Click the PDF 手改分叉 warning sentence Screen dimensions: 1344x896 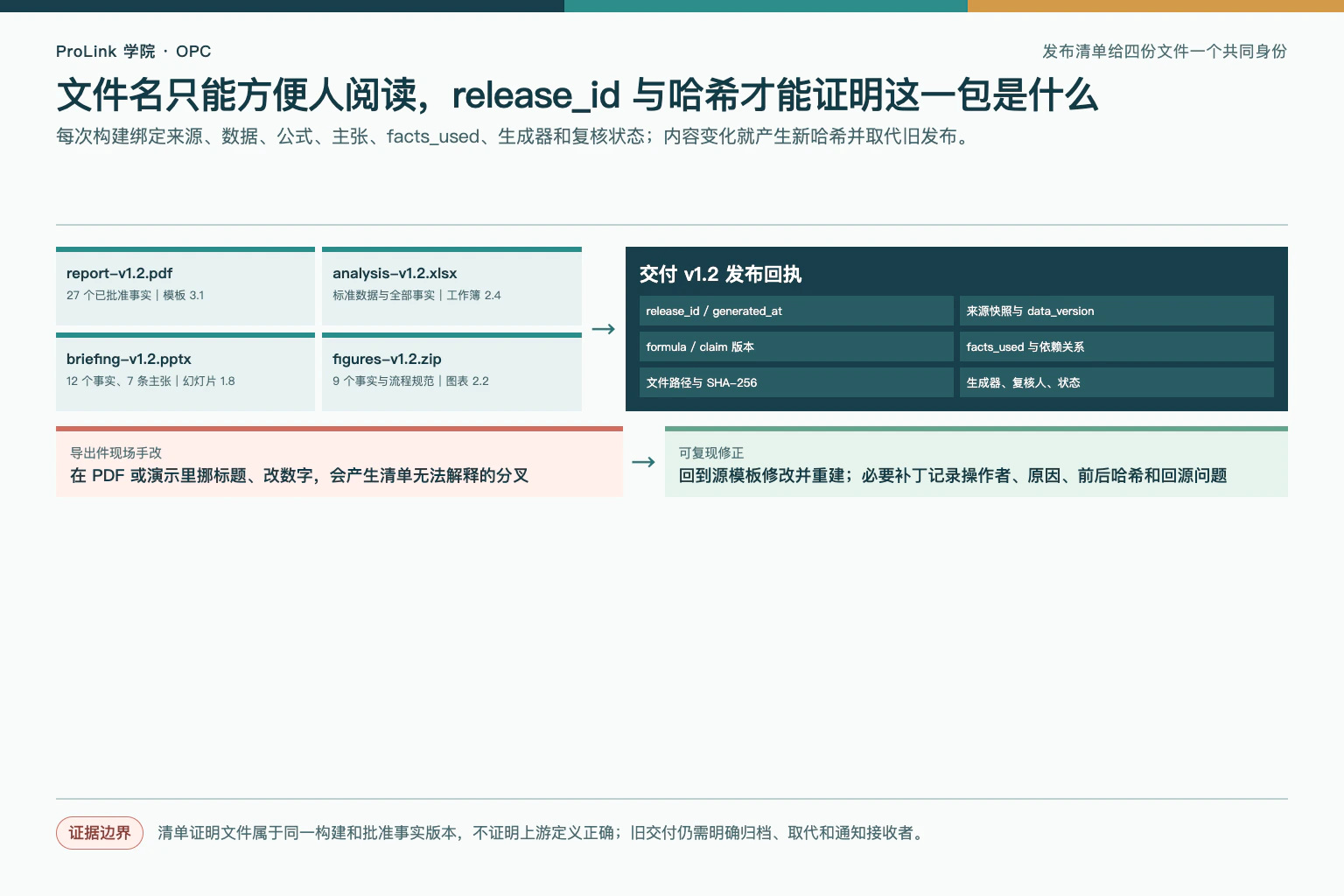[299, 476]
